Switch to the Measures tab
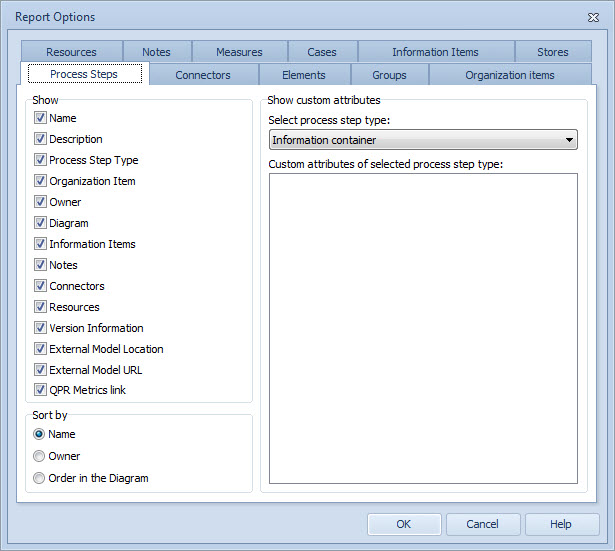Screen dimensions: 615x551 239,52
